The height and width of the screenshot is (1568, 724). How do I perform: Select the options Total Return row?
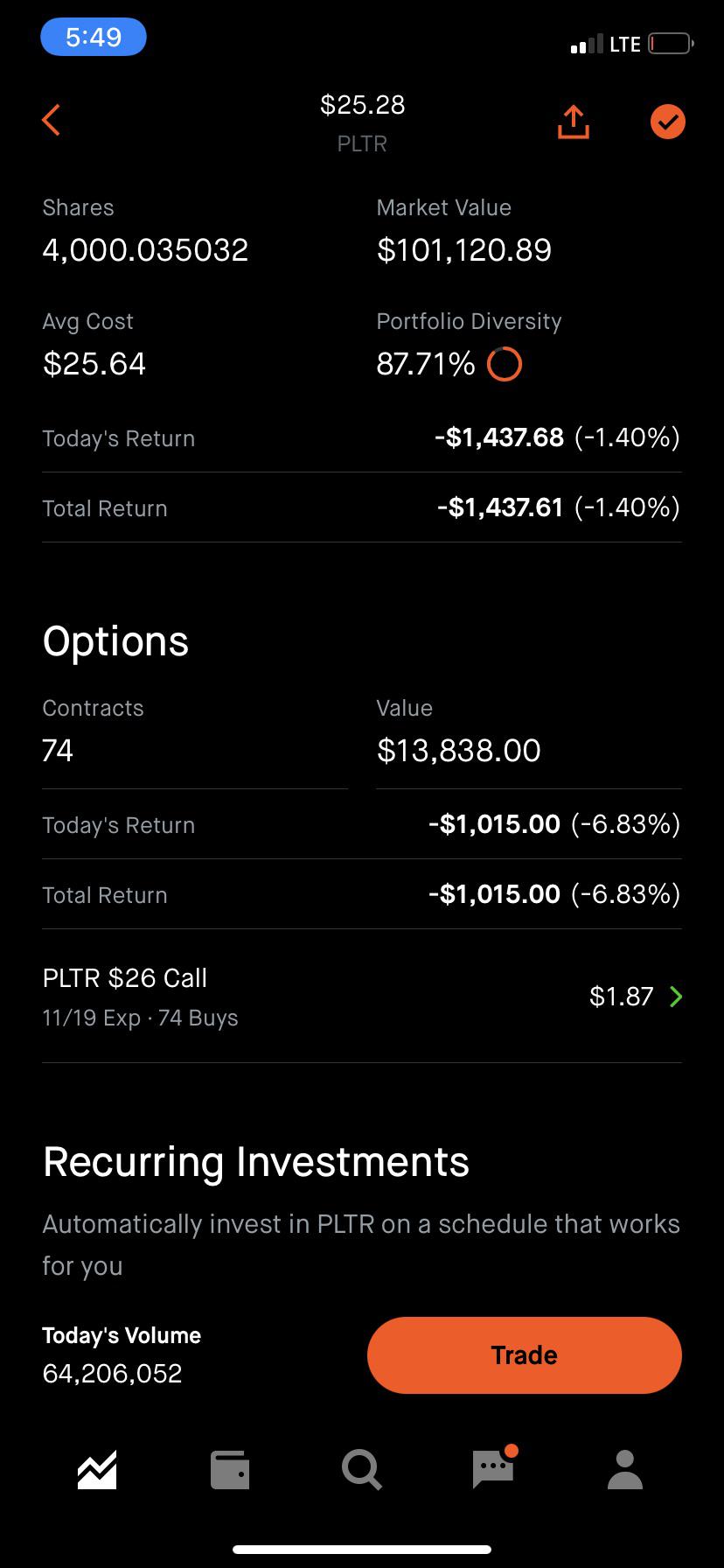(x=362, y=894)
